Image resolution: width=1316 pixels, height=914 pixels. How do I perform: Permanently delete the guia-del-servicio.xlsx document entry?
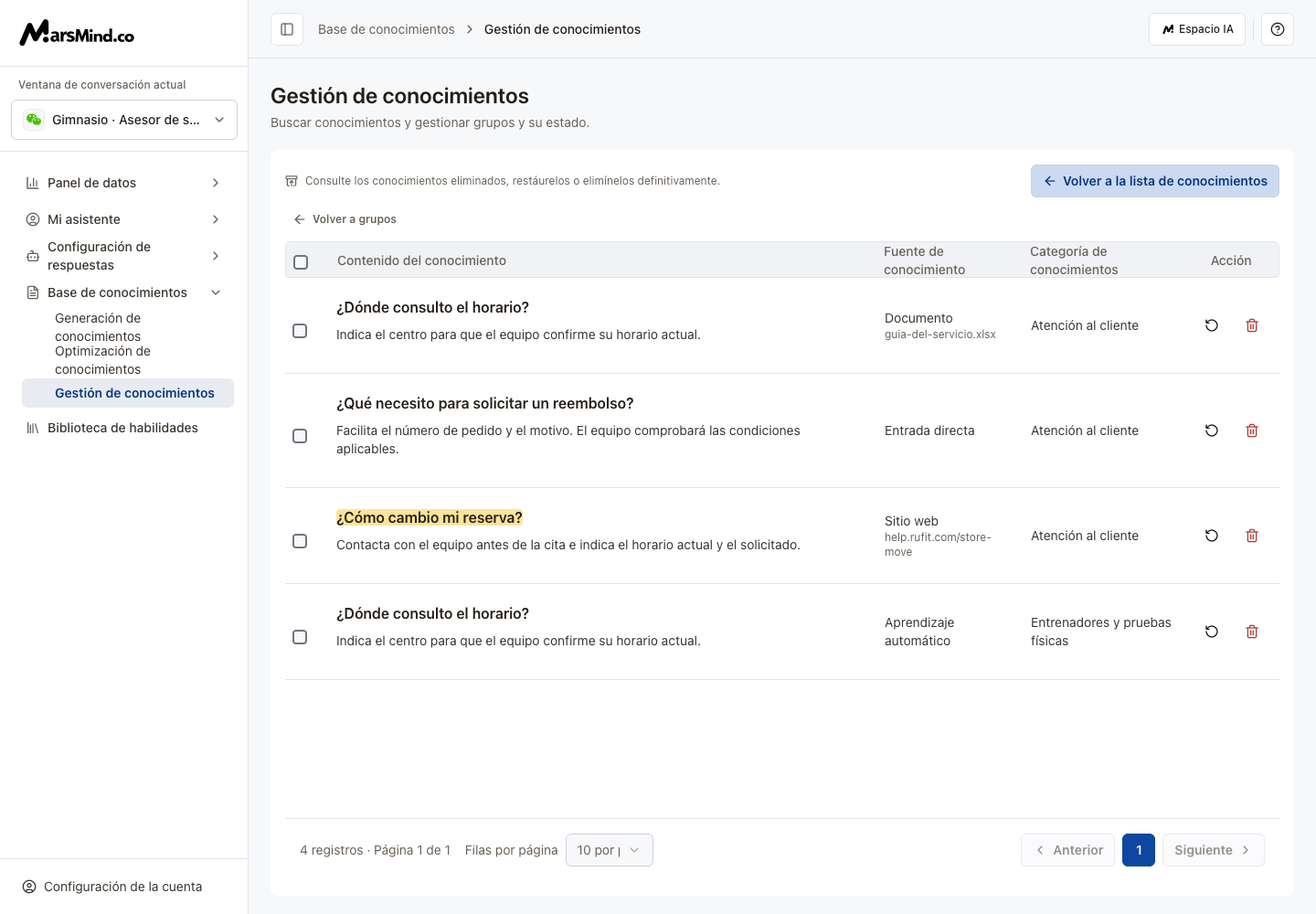(1252, 325)
